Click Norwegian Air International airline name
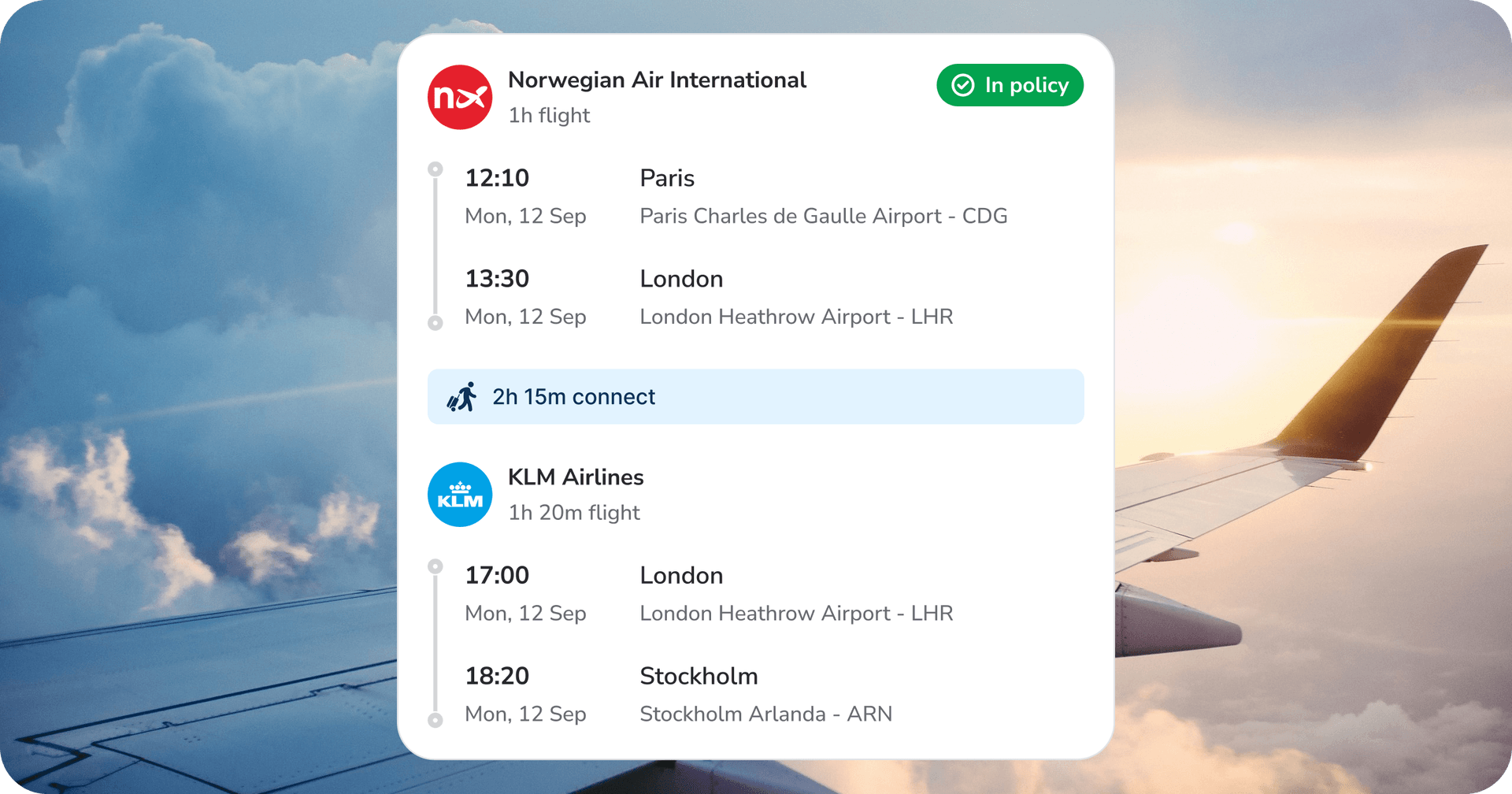Viewport: 1512px width, 794px height. point(657,80)
